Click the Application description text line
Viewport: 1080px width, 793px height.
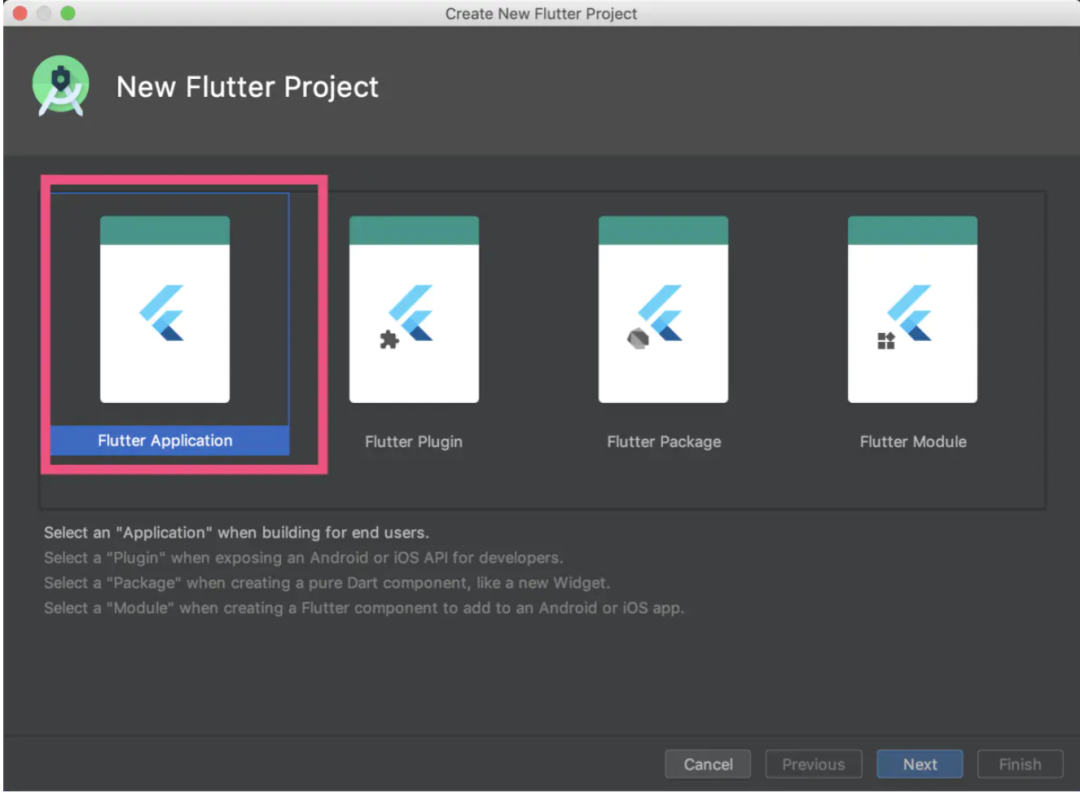[x=236, y=533]
